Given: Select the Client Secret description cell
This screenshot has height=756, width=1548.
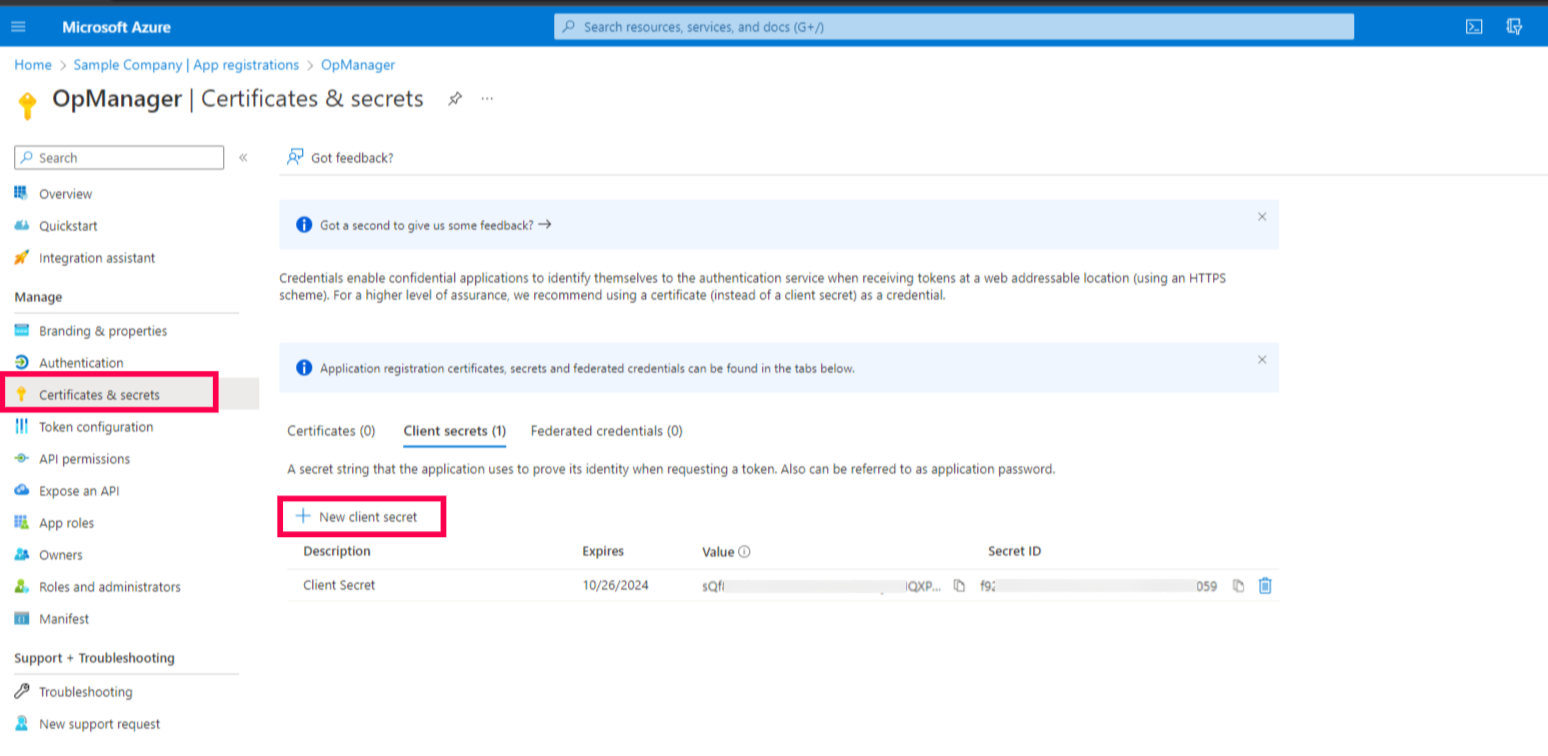Looking at the screenshot, I should 339,585.
